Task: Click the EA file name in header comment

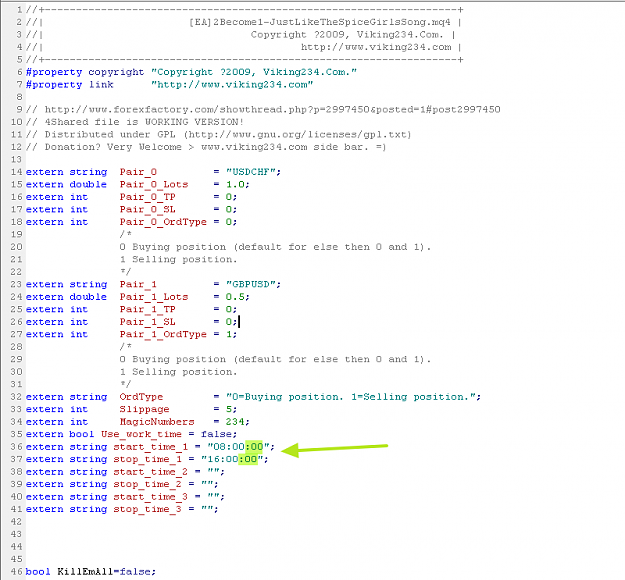Action: (320, 22)
